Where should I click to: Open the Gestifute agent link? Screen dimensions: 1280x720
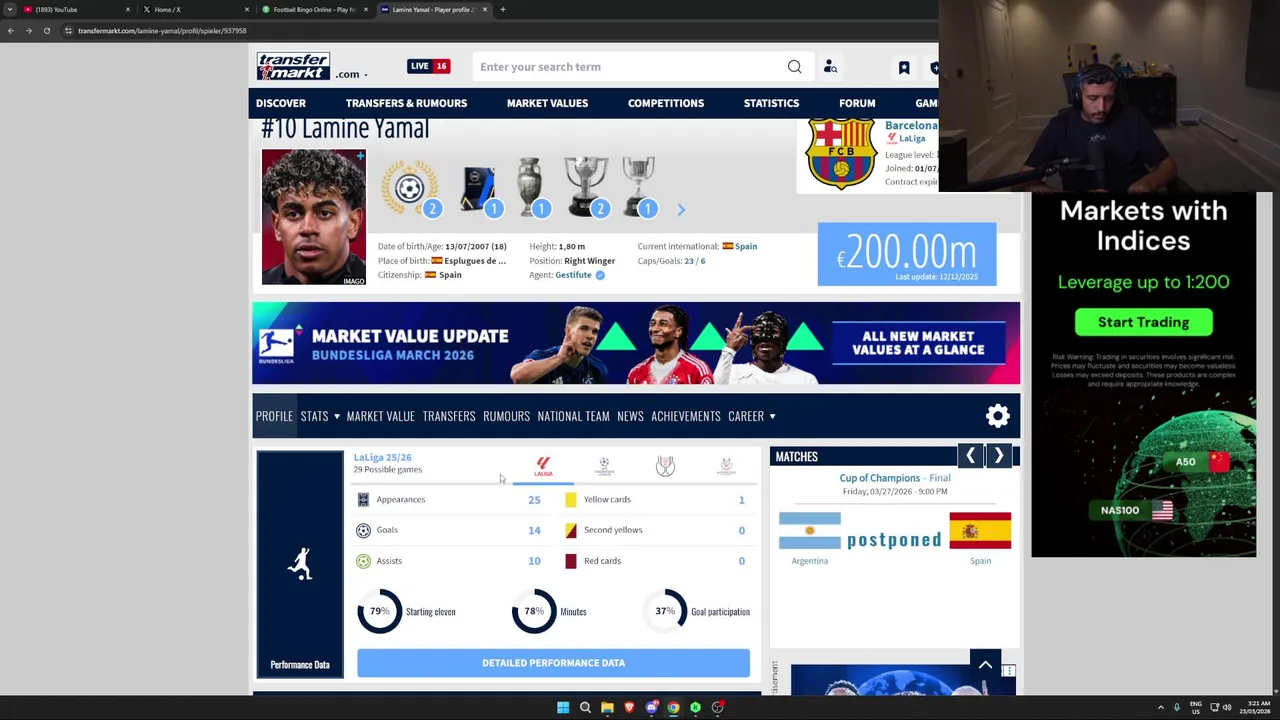573,275
